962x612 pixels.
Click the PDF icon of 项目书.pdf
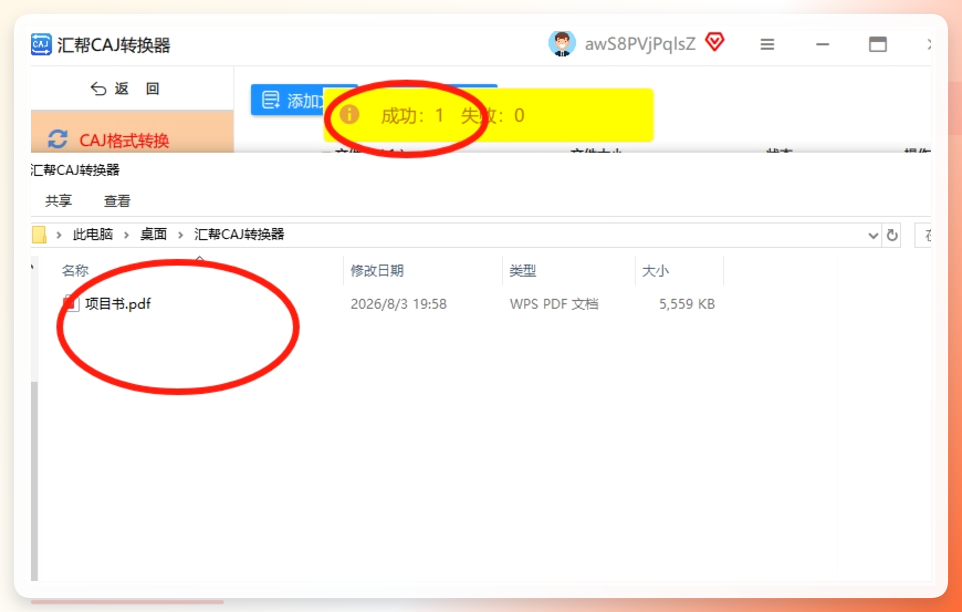point(71,303)
